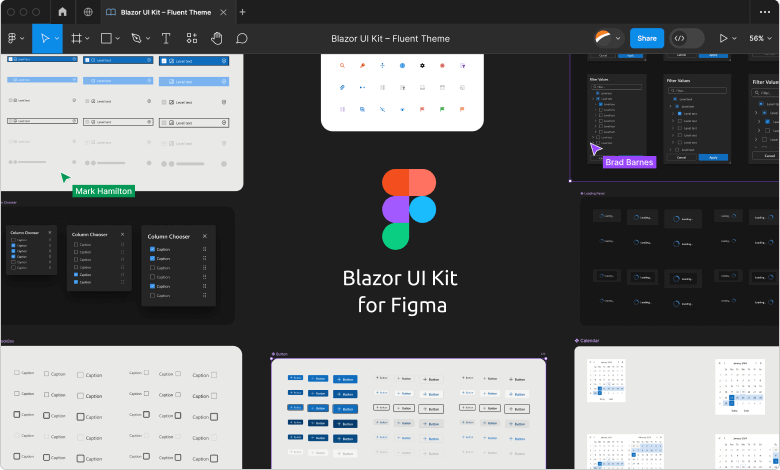Image resolution: width=780 pixels, height=470 pixels.
Task: Select the purple filter document icon on card
Action: click(x=462, y=65)
